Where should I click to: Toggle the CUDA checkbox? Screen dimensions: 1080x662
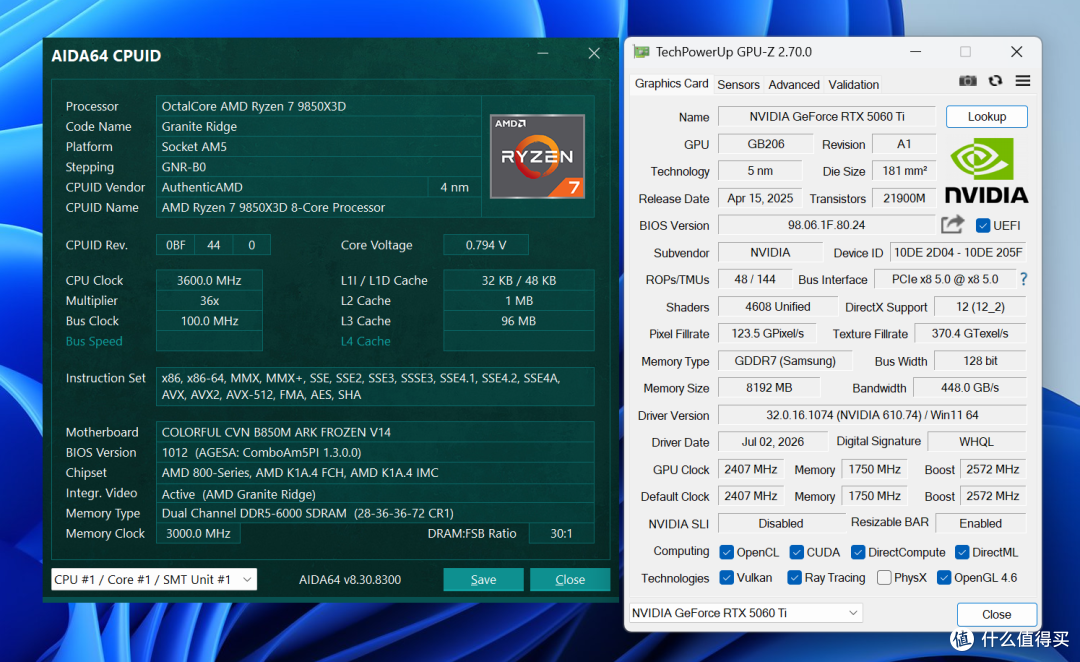click(x=796, y=552)
